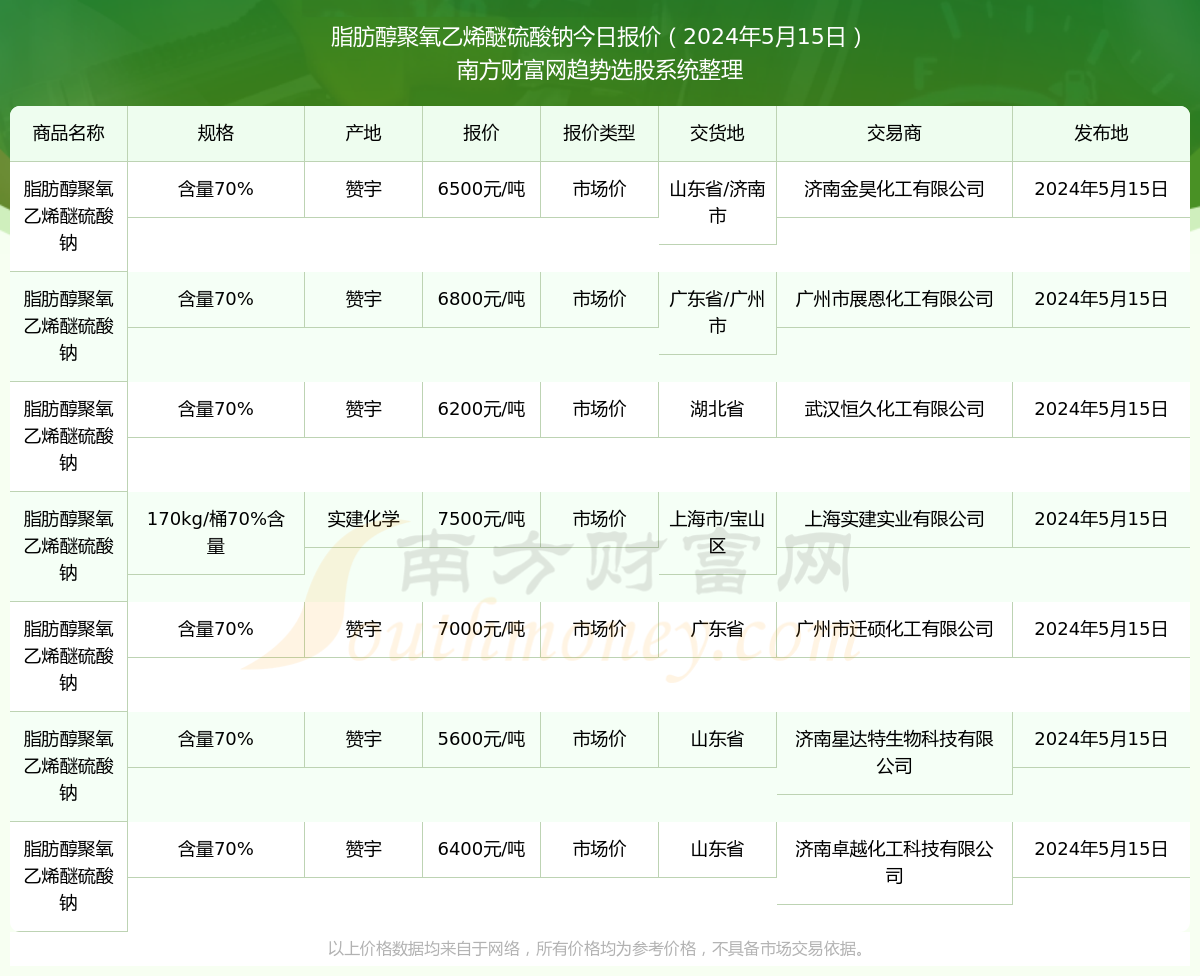This screenshot has height=976, width=1200.
Task: Select the 规格 column header
Action: 216,133
